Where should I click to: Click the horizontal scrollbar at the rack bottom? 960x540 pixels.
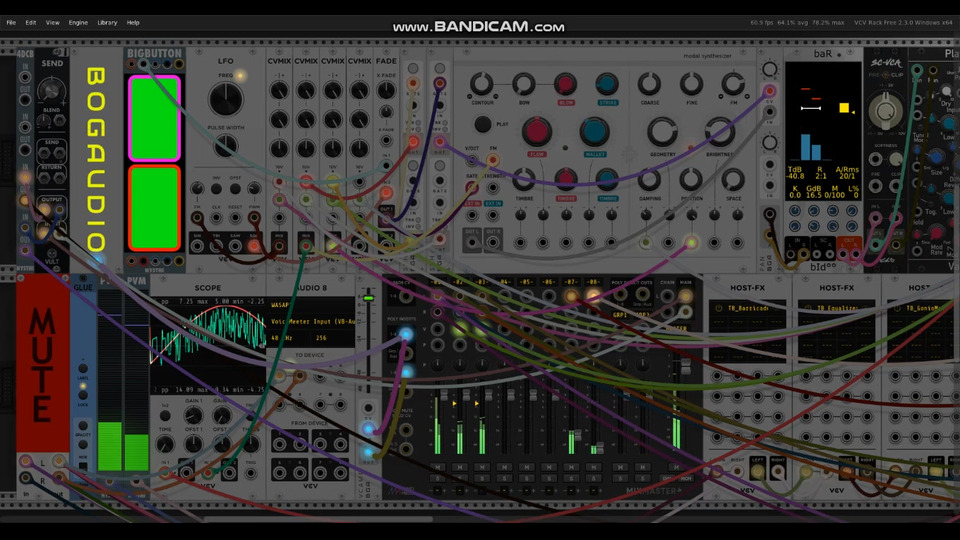tap(318, 519)
